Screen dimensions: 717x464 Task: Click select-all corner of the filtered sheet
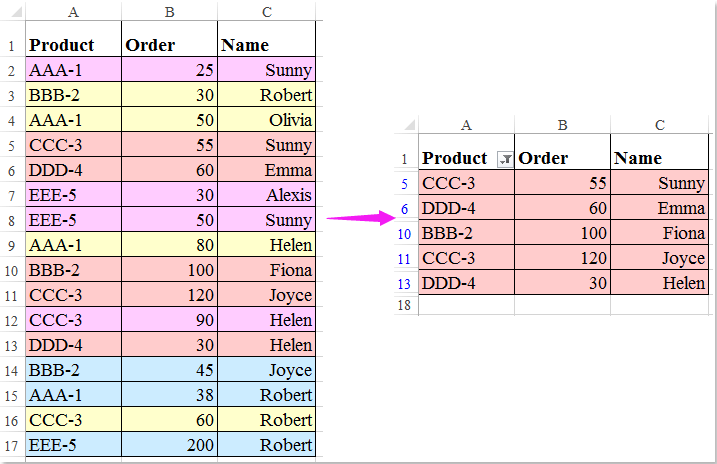tap(405, 125)
